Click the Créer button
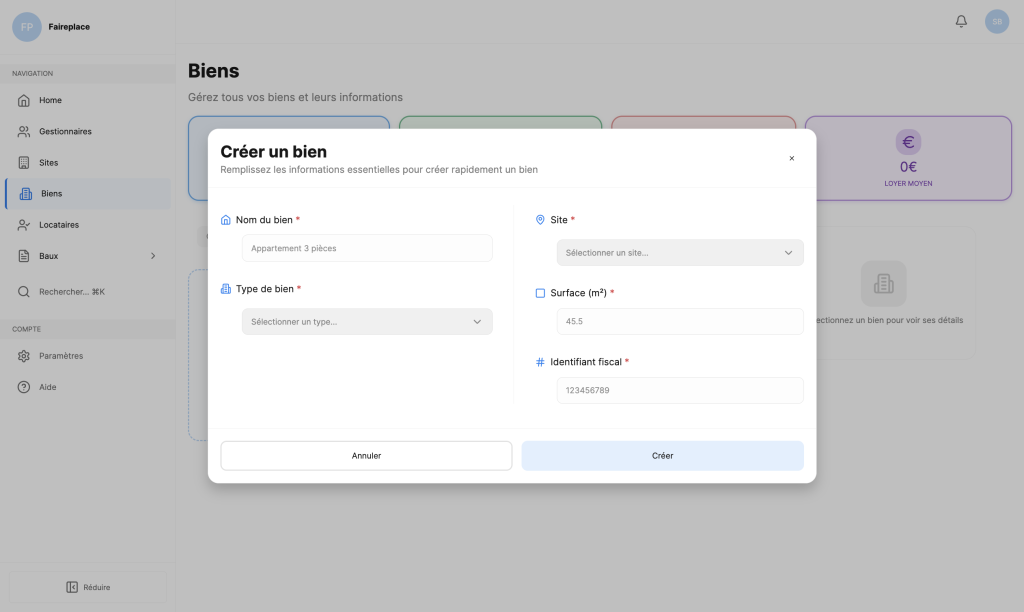This screenshot has height=612, width=1024. point(662,456)
